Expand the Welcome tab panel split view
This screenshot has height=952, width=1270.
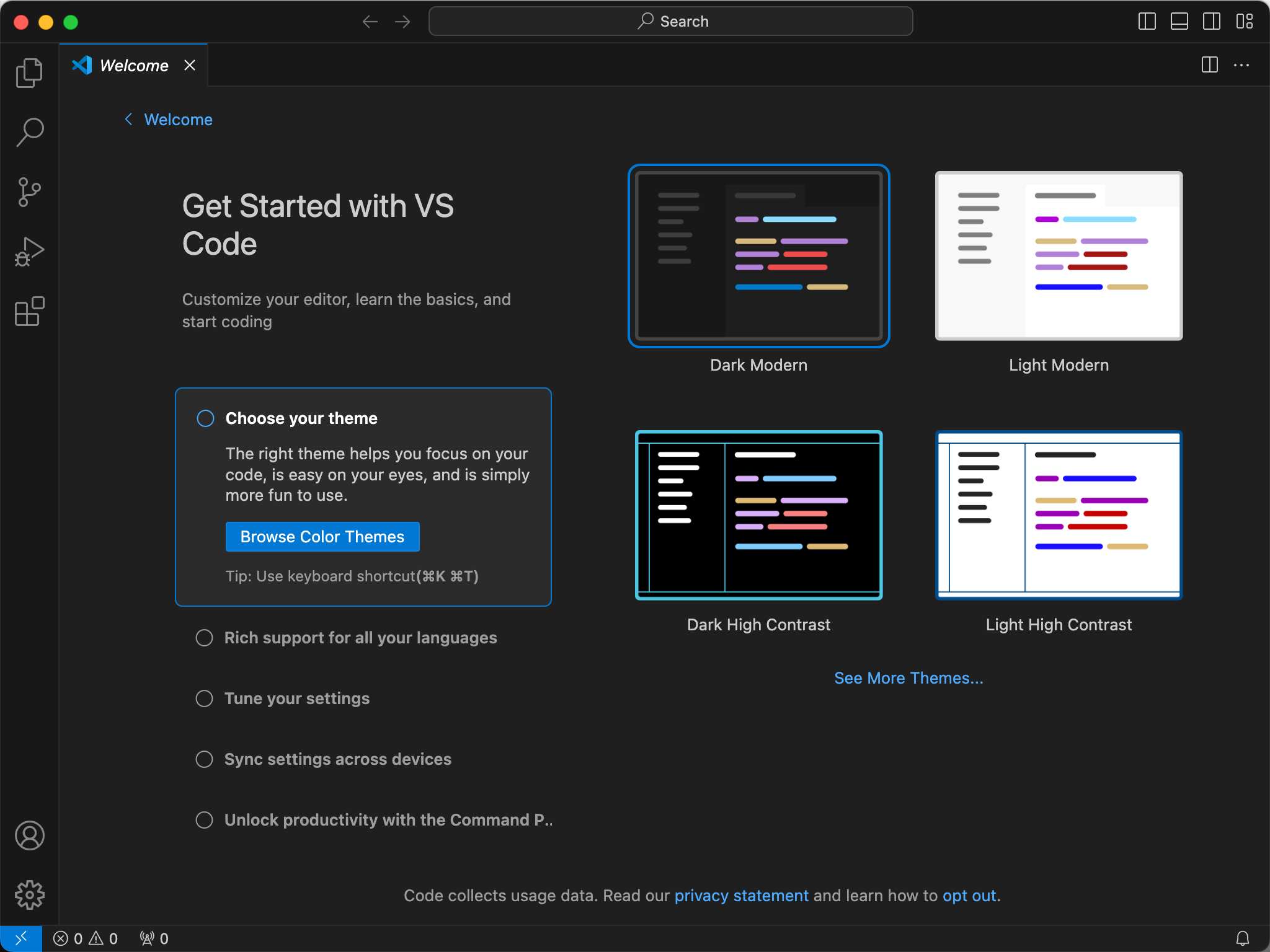[1210, 65]
